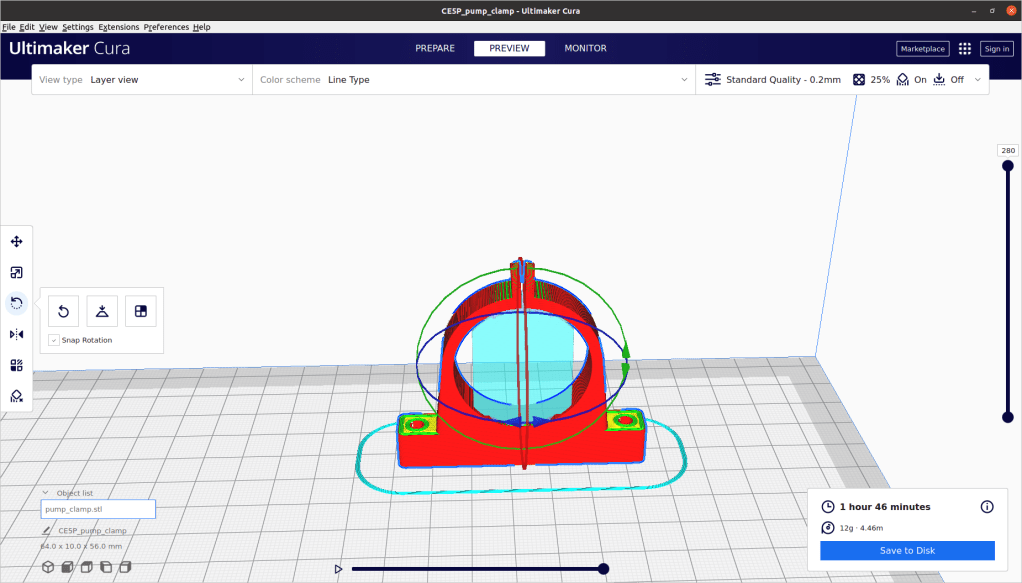Select the Support Blocker tool
Image resolution: width=1022 pixels, height=583 pixels.
[16, 396]
